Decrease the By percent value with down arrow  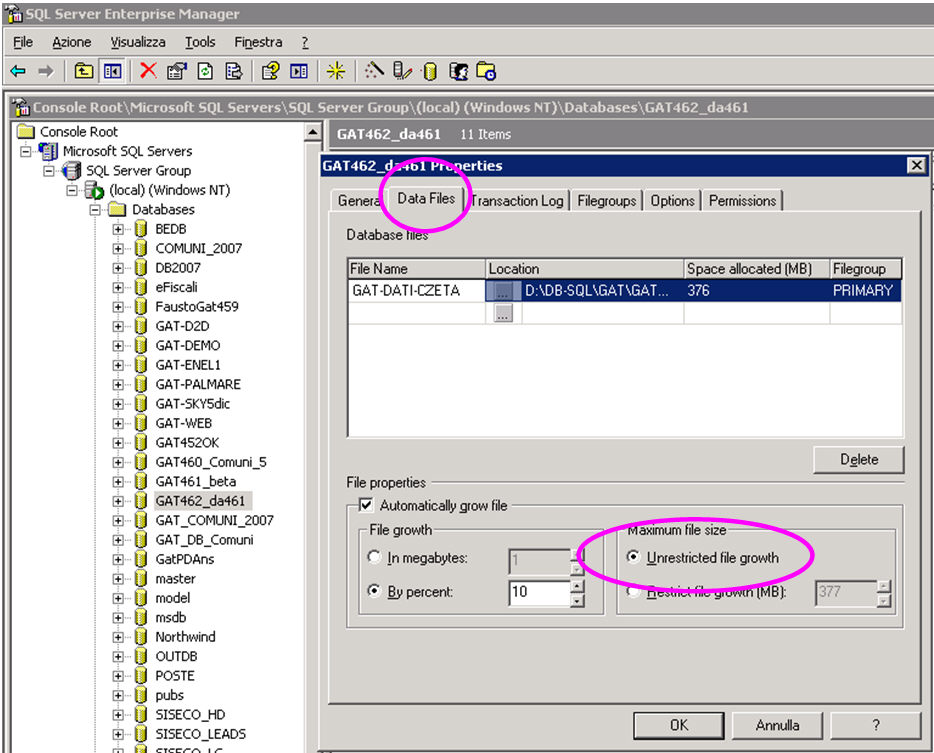click(x=577, y=600)
